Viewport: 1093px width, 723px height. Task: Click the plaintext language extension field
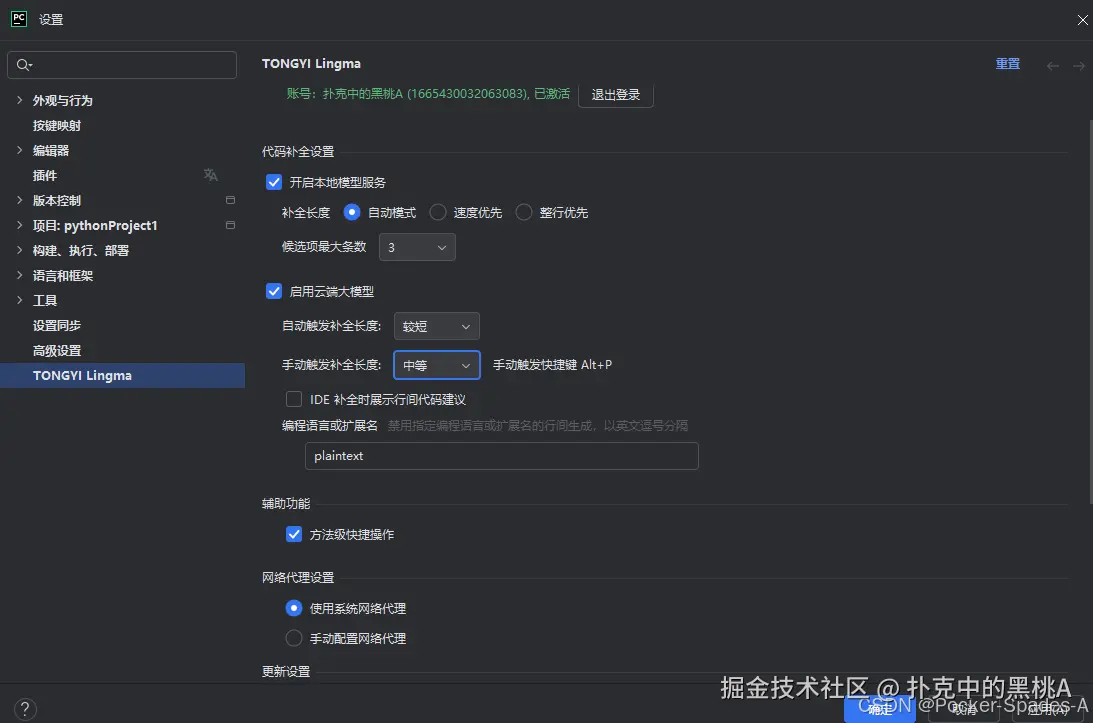click(x=502, y=456)
